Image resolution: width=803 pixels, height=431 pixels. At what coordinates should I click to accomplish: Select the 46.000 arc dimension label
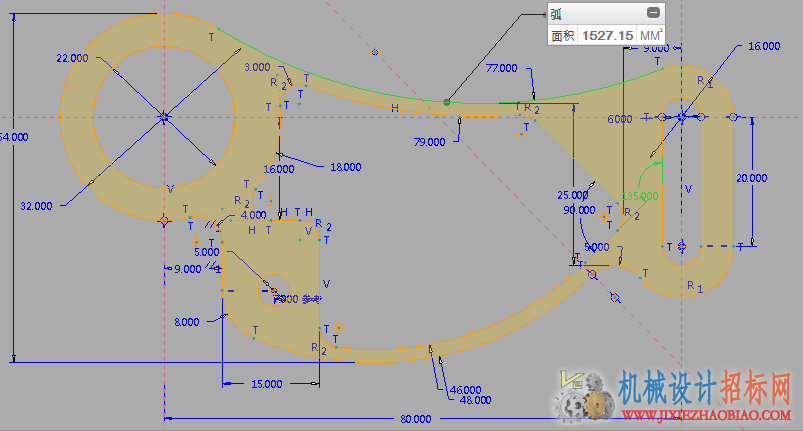465,390
